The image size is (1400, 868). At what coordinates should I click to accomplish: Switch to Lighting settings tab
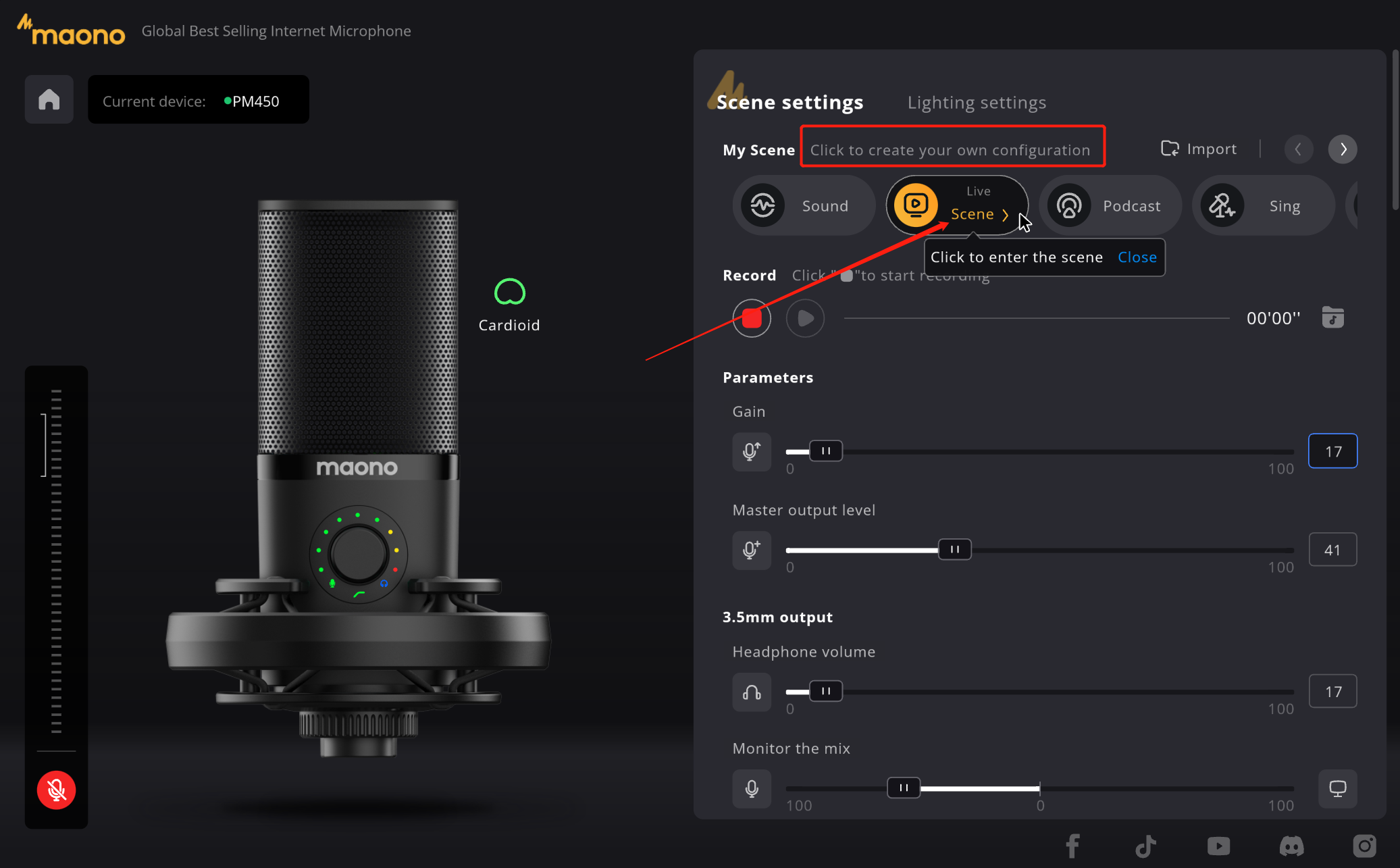(x=976, y=103)
